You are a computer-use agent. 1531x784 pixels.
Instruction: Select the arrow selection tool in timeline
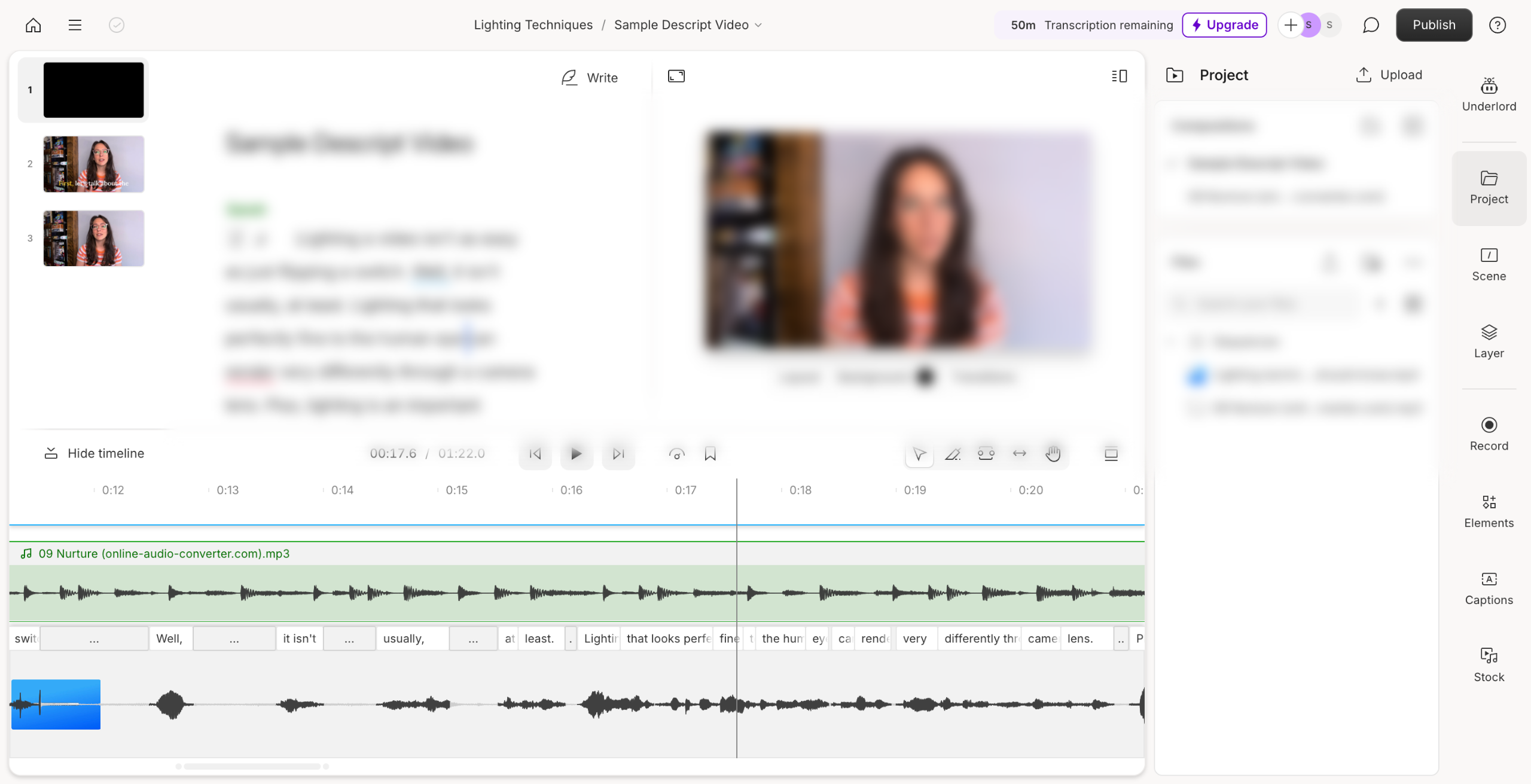pyautogui.click(x=919, y=454)
